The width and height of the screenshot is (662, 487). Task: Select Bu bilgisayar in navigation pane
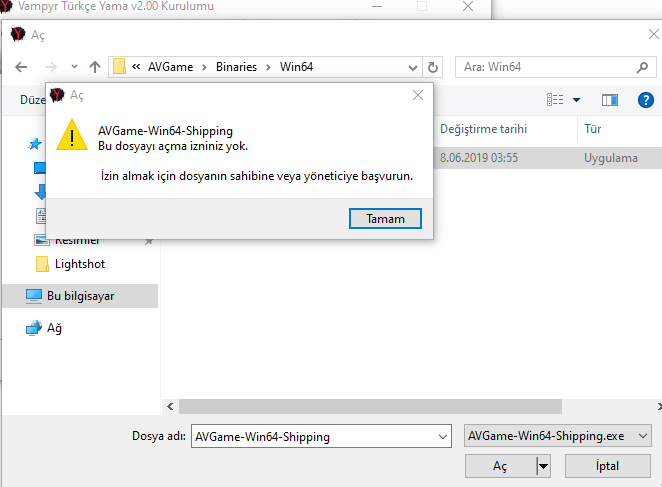(80, 296)
